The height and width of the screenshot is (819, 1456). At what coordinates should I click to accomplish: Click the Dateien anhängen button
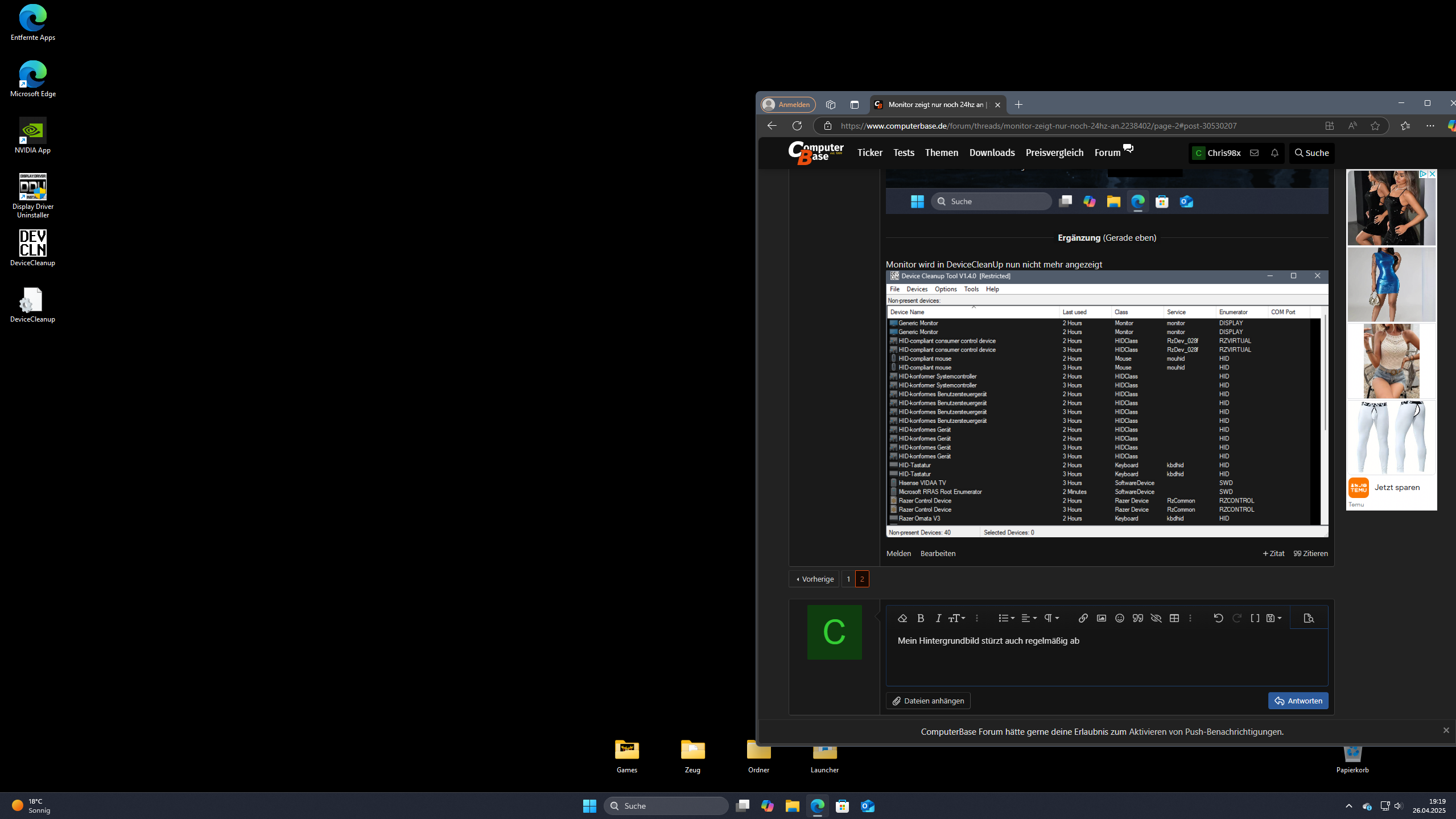(x=928, y=701)
